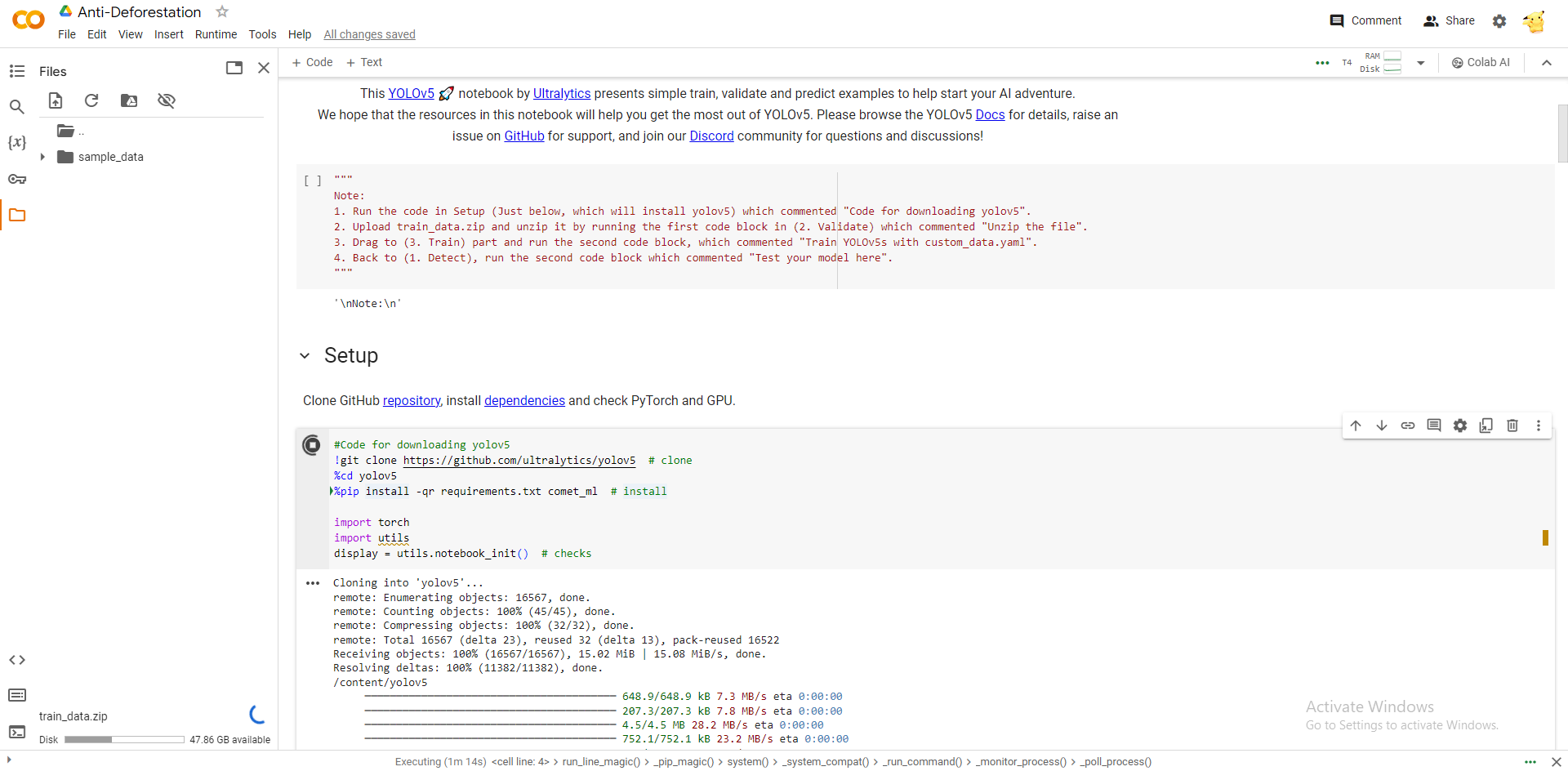Refresh the Files listing
Image resolution: width=1568 pixels, height=771 pixels.
pyautogui.click(x=91, y=100)
